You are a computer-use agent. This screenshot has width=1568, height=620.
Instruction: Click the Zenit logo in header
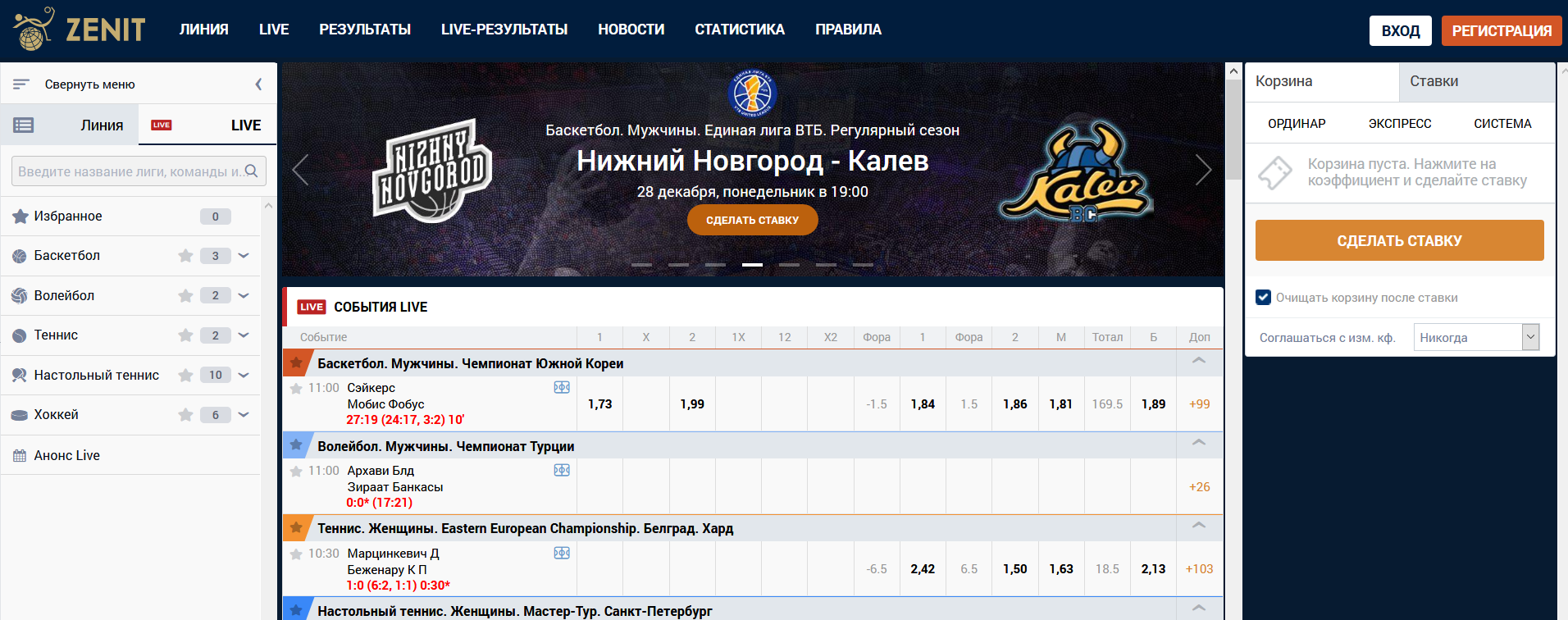click(x=80, y=29)
